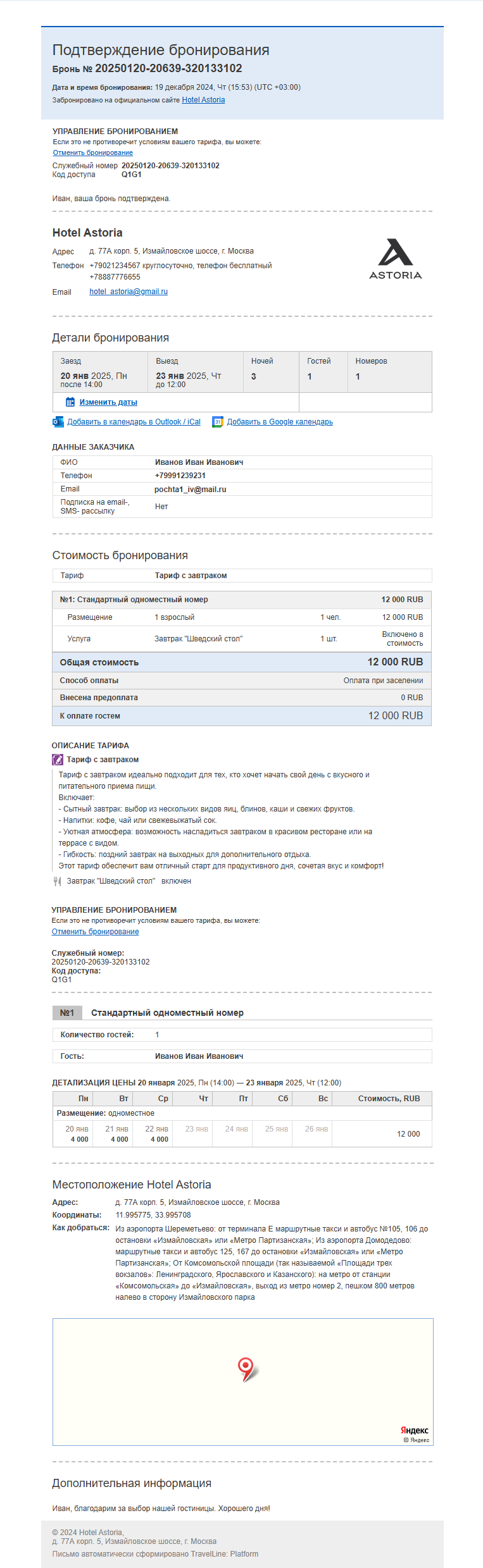
Task: Click the Astoria hotel logo
Action: tap(396, 259)
